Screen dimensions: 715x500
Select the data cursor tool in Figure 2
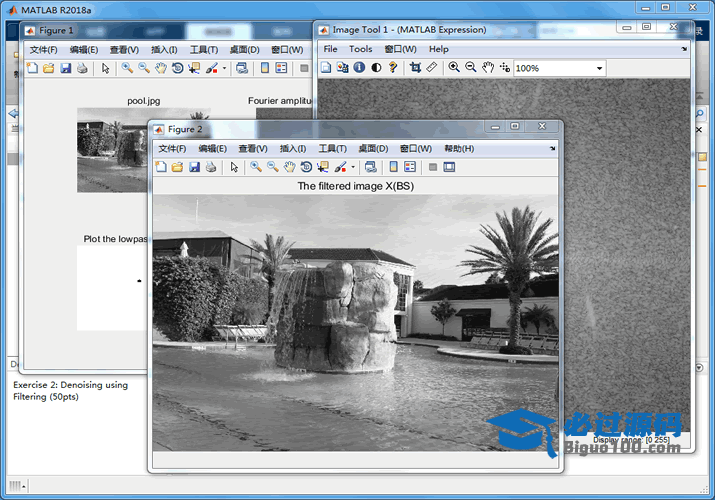point(322,167)
